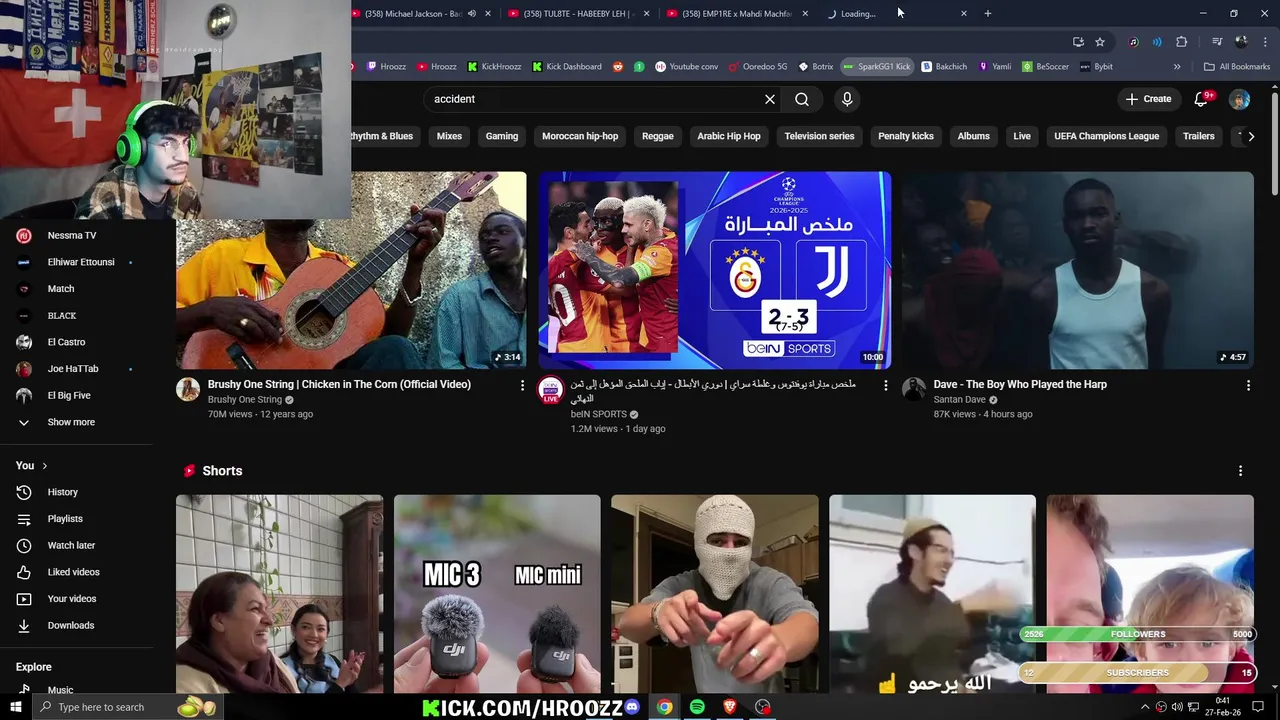Screen dimensions: 1280x720
Task: Open the Discord icon in the taskbar
Action: 632,707
